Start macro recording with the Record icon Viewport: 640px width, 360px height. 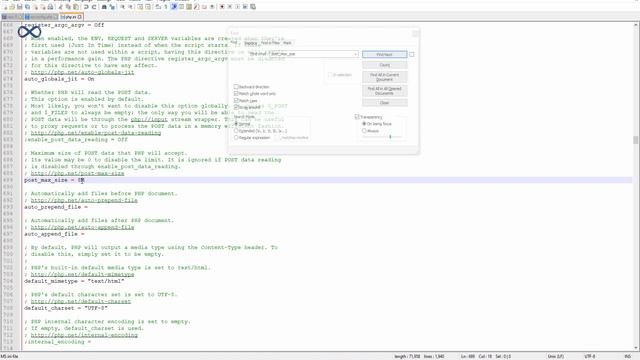[222, 7]
